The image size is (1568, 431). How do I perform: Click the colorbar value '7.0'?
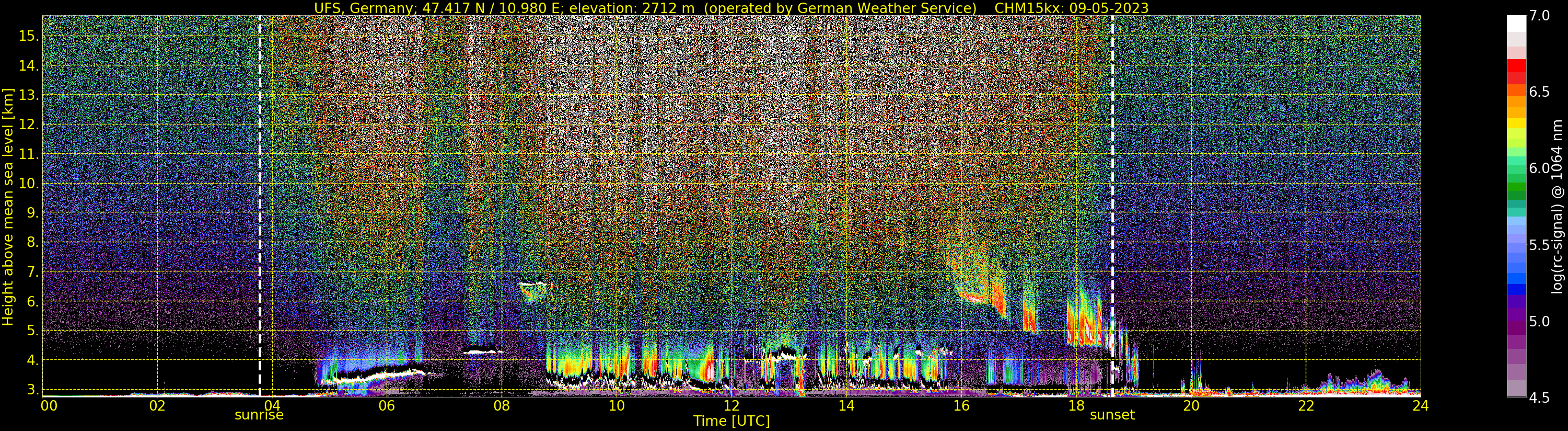point(1539,16)
